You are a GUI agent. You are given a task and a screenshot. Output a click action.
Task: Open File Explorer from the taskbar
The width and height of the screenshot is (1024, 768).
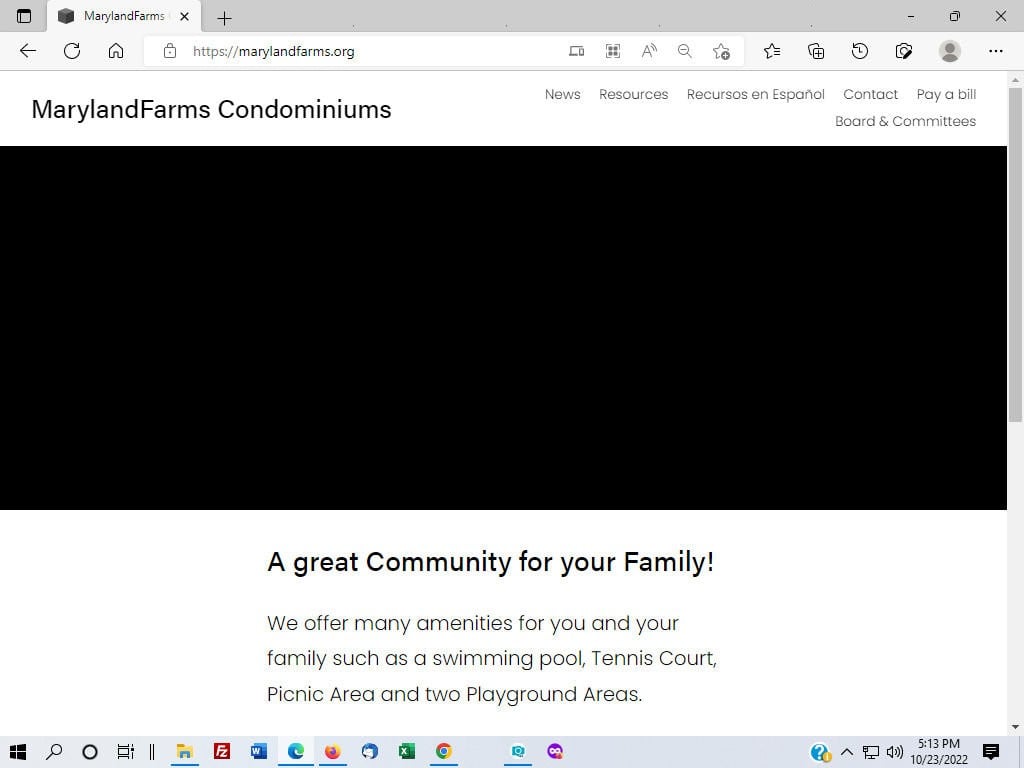[184, 752]
